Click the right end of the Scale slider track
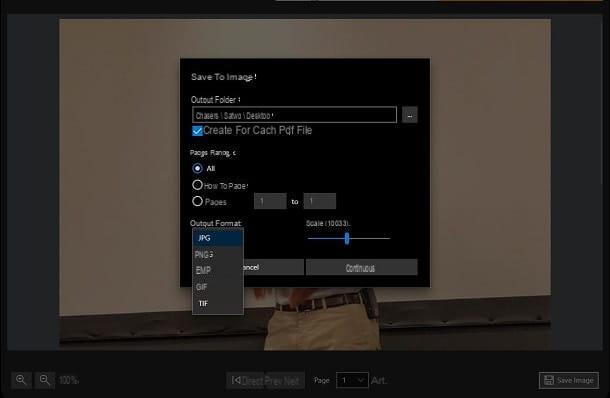610x398 pixels. point(388,238)
